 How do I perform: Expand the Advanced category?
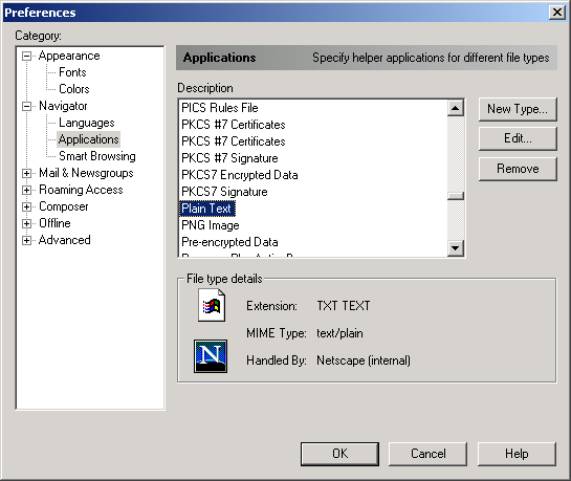click(x=27, y=240)
